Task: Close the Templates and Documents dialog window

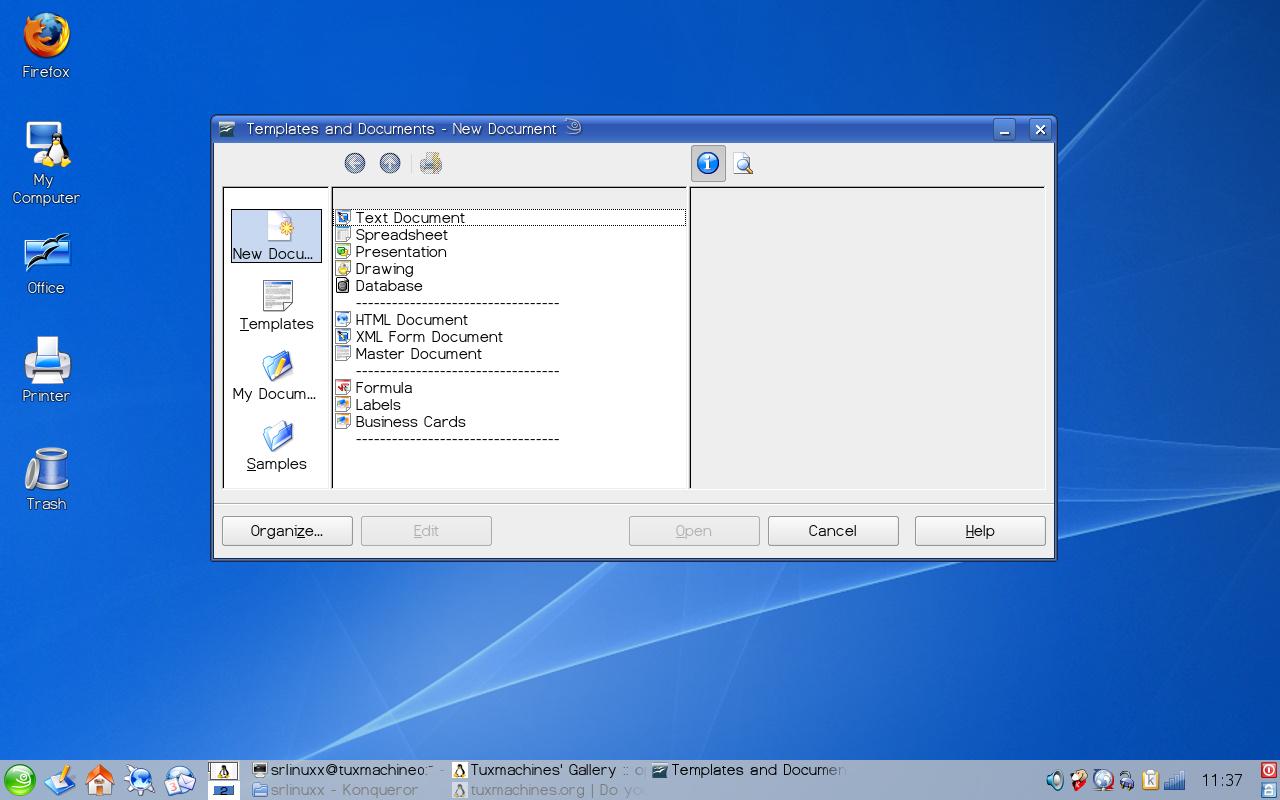Action: 1040,129
